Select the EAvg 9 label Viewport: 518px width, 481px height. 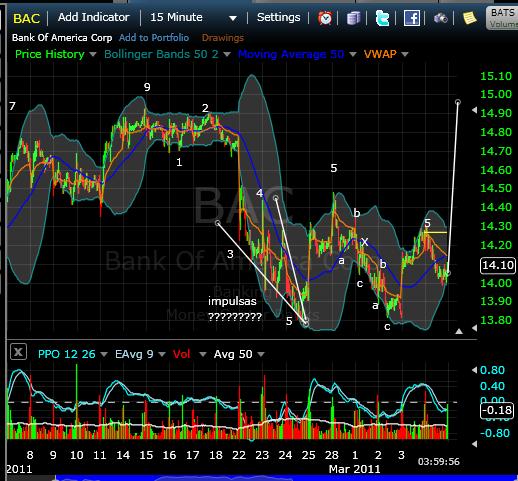tap(134, 354)
